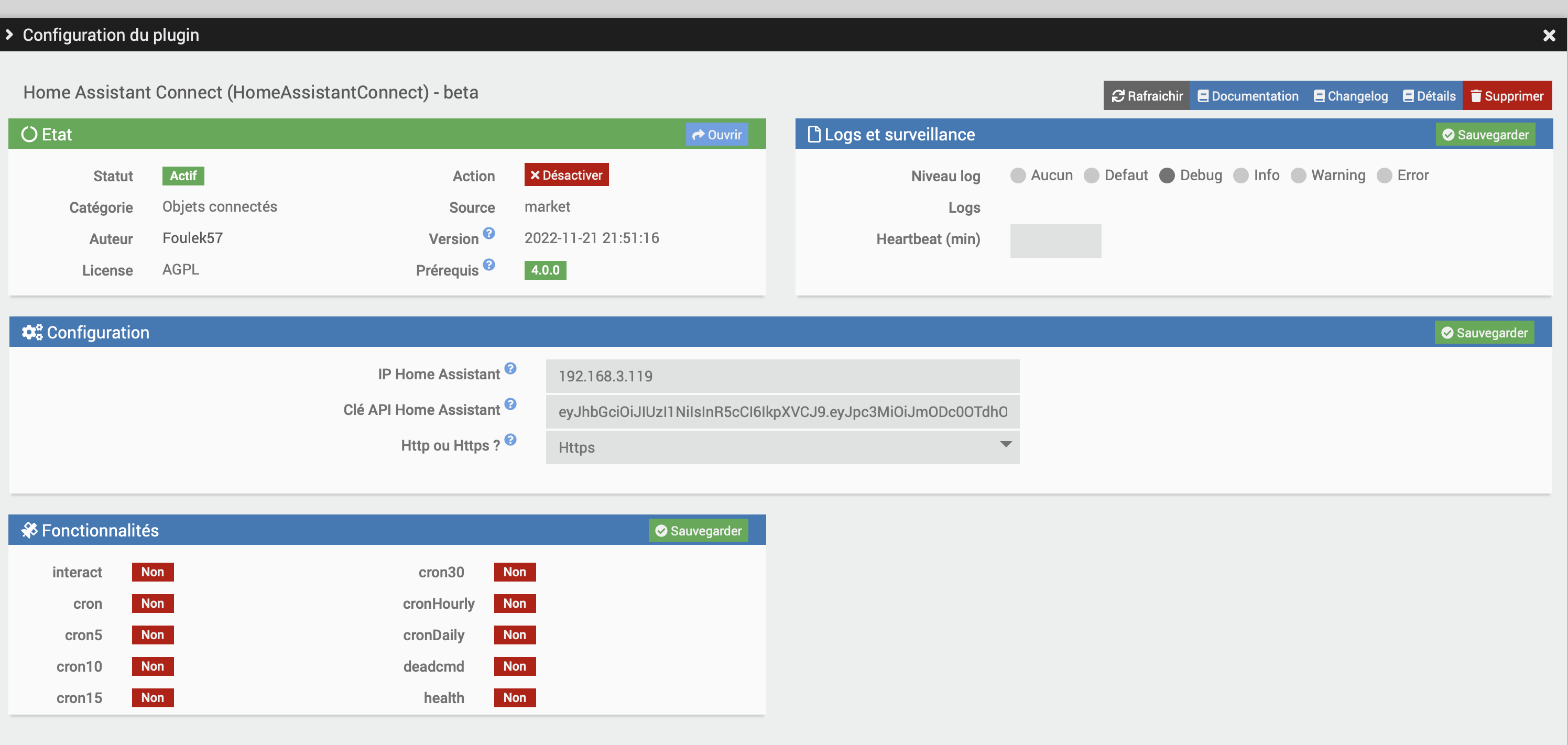Select the Defaut log level
Viewport: 1568px width, 745px height.
[x=1092, y=176]
